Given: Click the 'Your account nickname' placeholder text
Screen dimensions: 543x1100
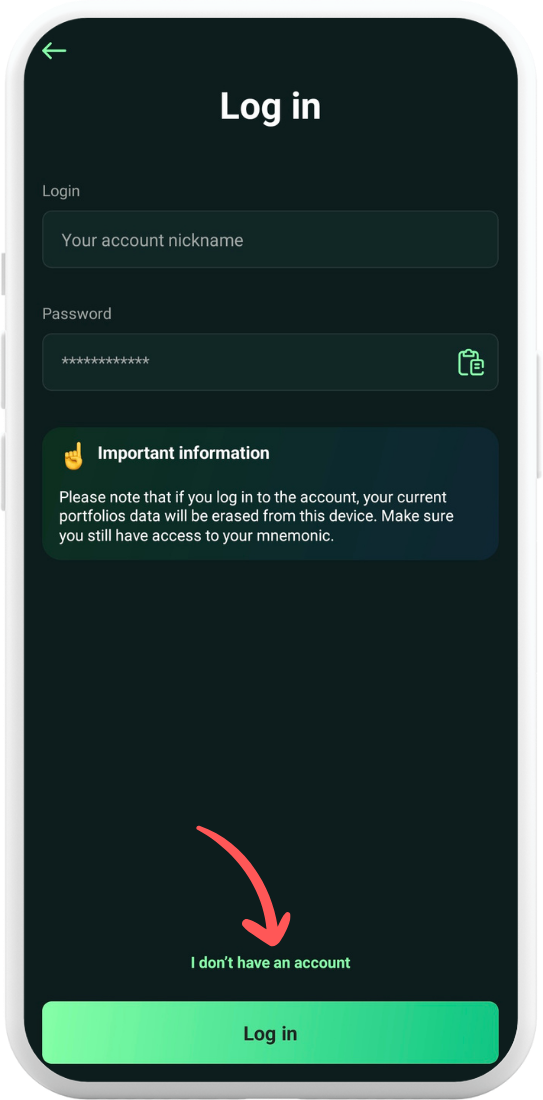Looking at the screenshot, I should (x=152, y=240).
